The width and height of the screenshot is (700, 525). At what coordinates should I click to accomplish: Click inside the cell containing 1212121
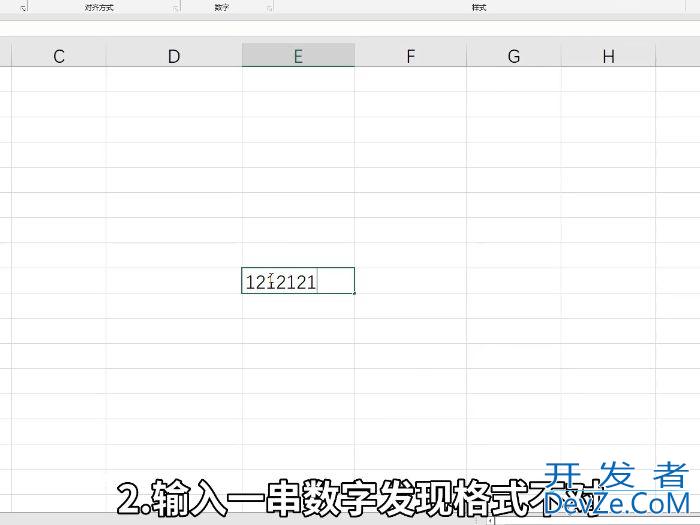(x=298, y=281)
